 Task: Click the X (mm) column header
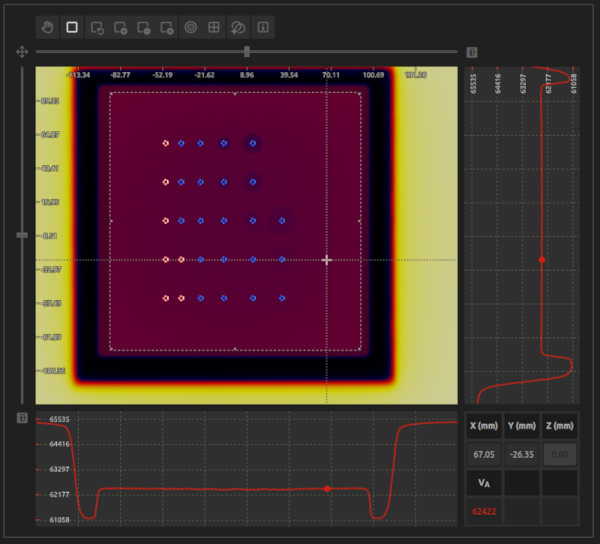coord(484,426)
